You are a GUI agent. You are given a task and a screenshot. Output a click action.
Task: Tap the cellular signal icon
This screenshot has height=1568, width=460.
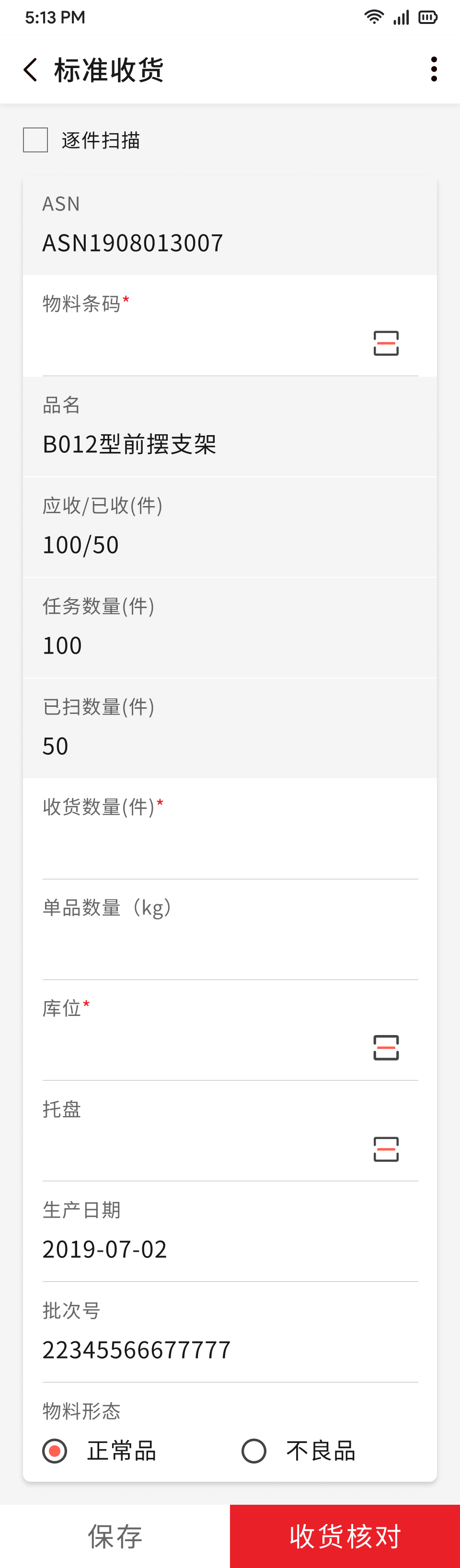click(x=401, y=17)
